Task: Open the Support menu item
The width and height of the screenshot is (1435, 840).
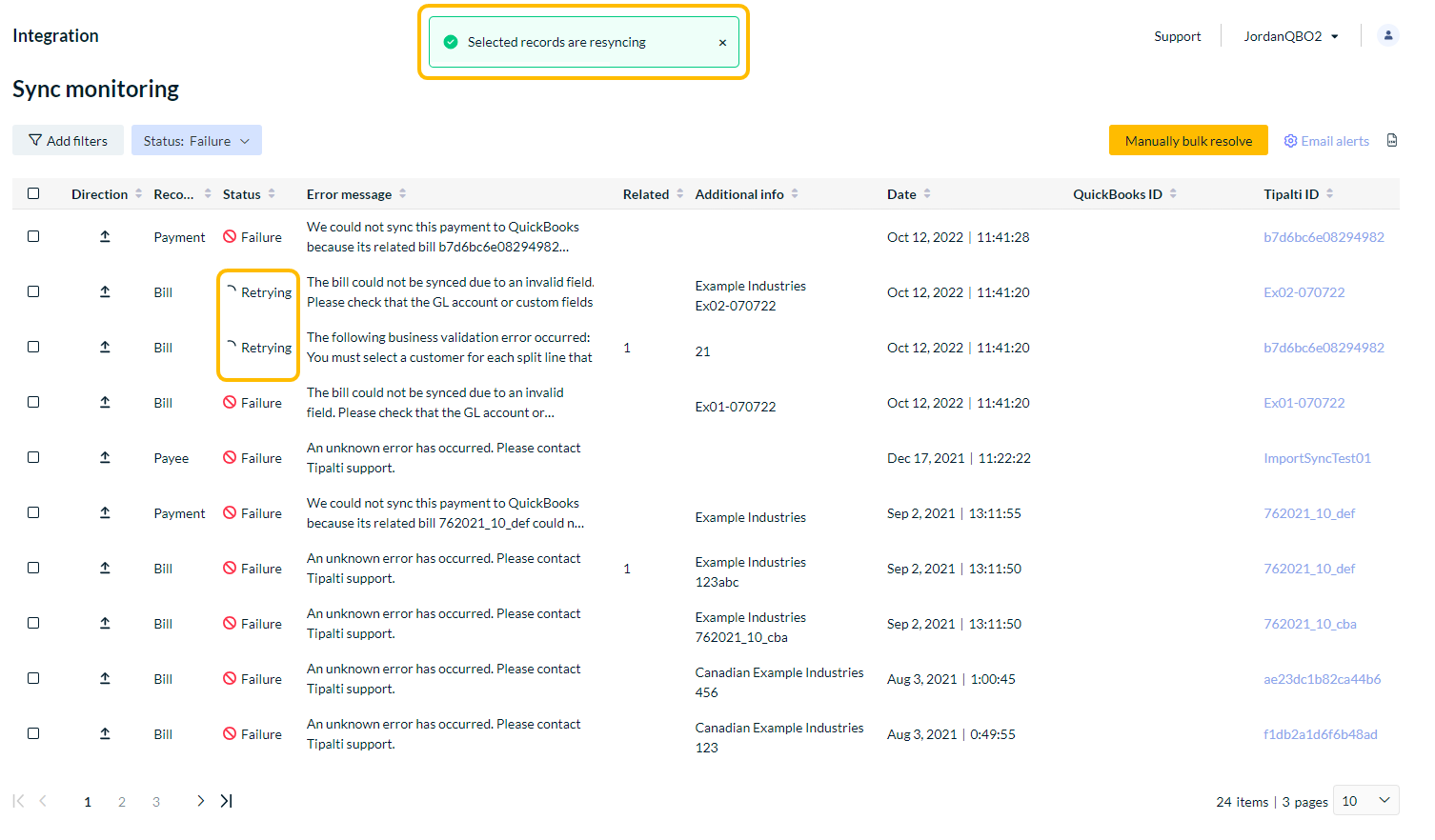Action: [1177, 36]
